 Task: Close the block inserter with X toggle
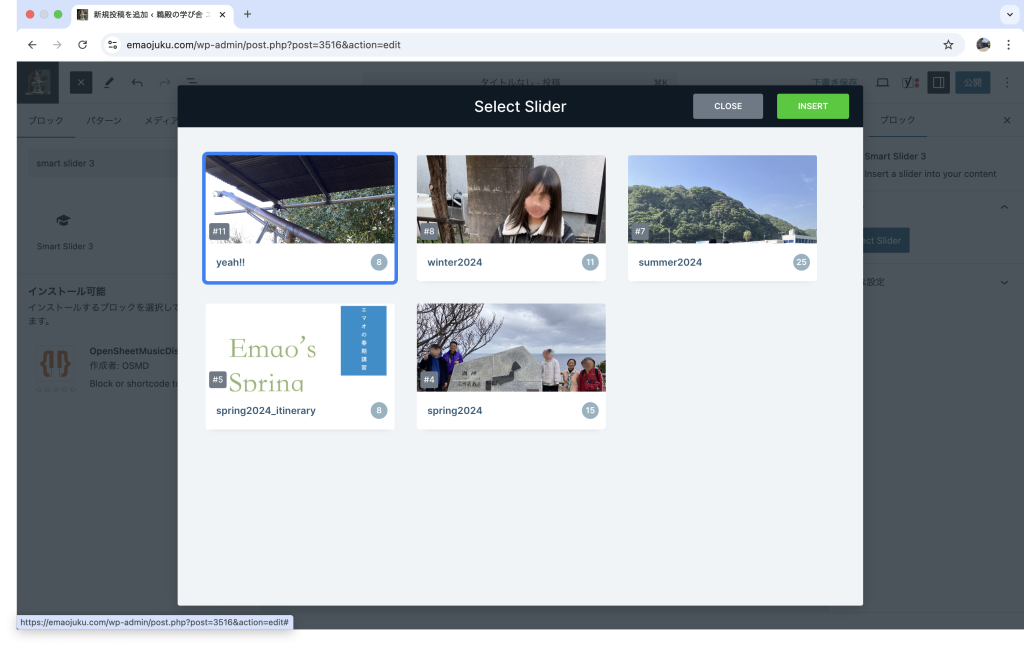[81, 82]
